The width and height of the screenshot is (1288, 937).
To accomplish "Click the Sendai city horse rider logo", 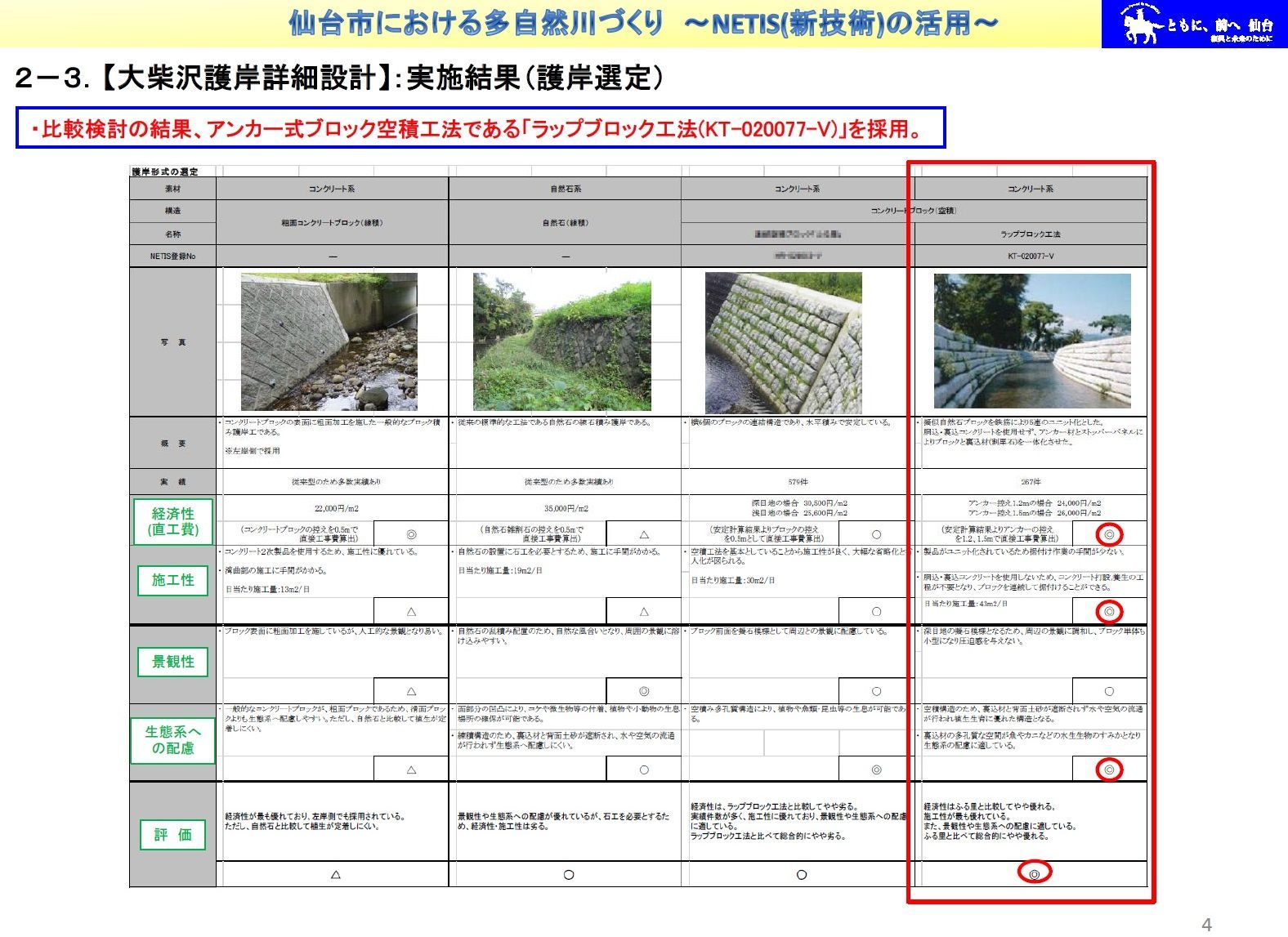I will [1143, 24].
